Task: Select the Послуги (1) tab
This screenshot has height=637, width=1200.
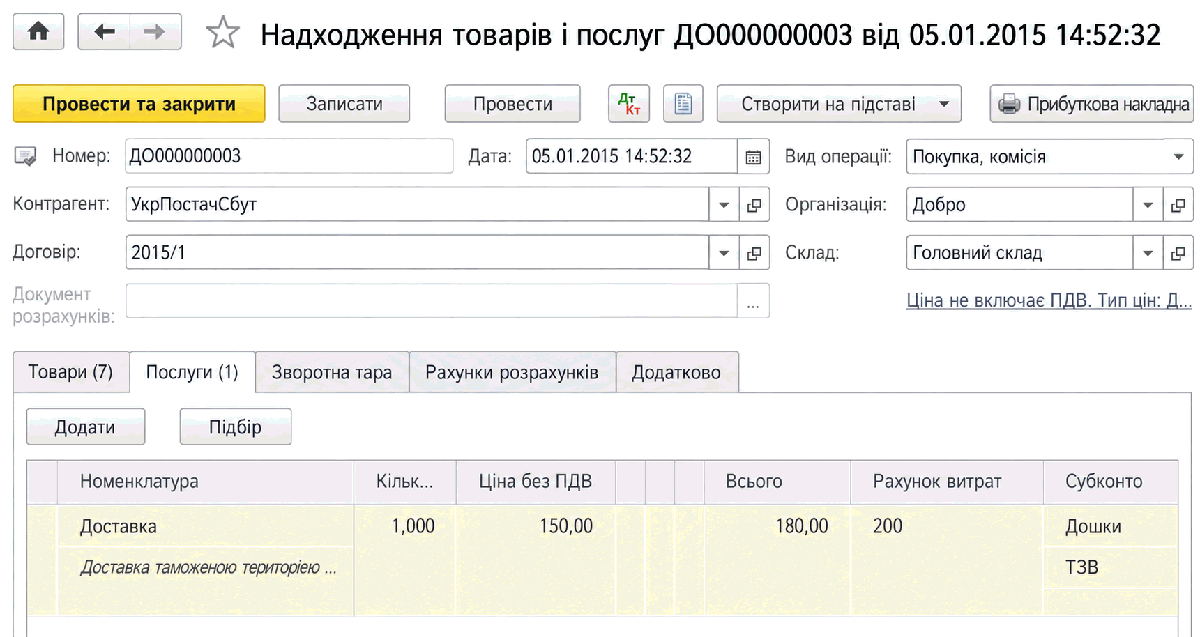Action: click(x=192, y=372)
